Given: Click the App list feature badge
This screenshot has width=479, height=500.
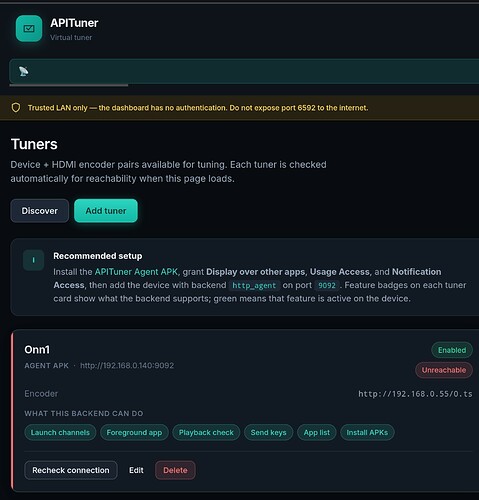Looking at the screenshot, I should [316, 432].
